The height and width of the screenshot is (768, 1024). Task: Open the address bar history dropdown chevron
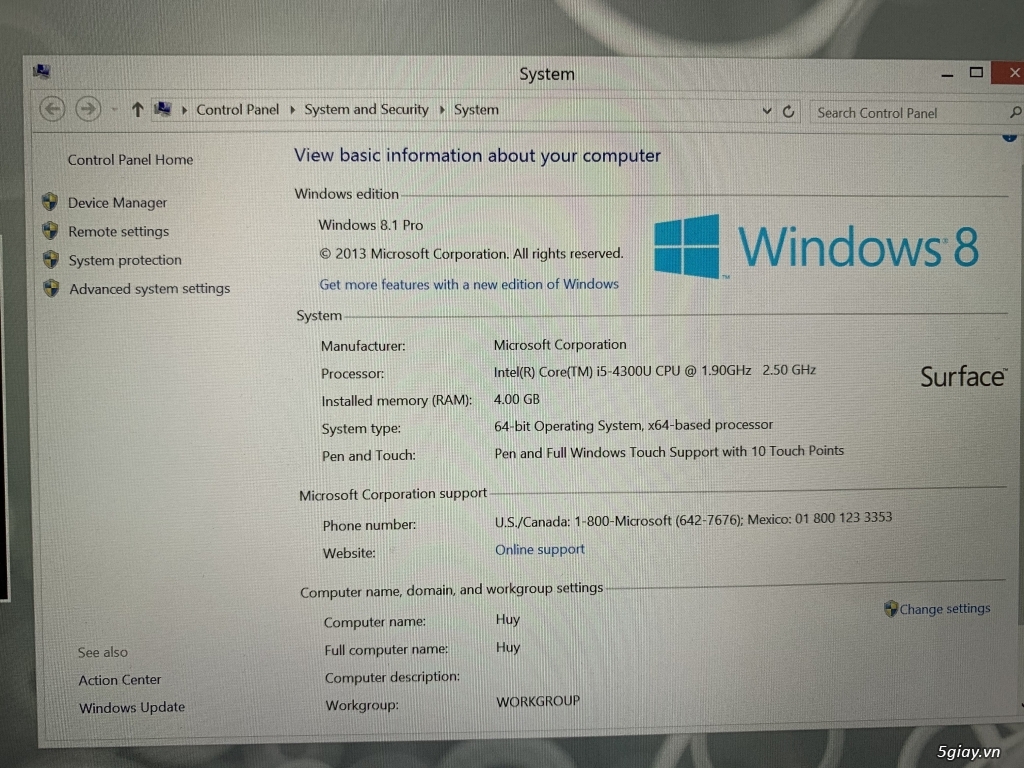[x=766, y=111]
